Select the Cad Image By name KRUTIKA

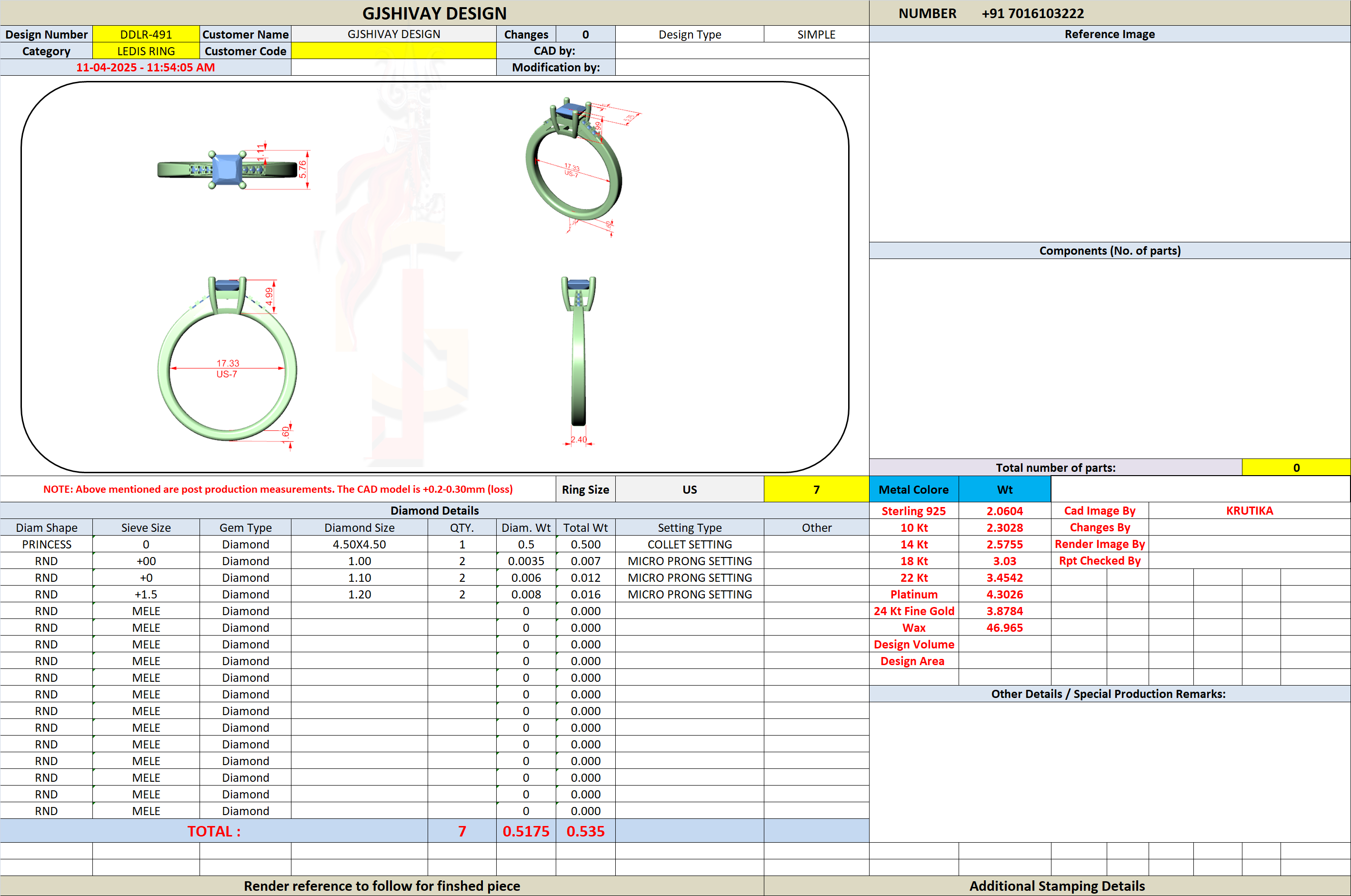(1249, 511)
